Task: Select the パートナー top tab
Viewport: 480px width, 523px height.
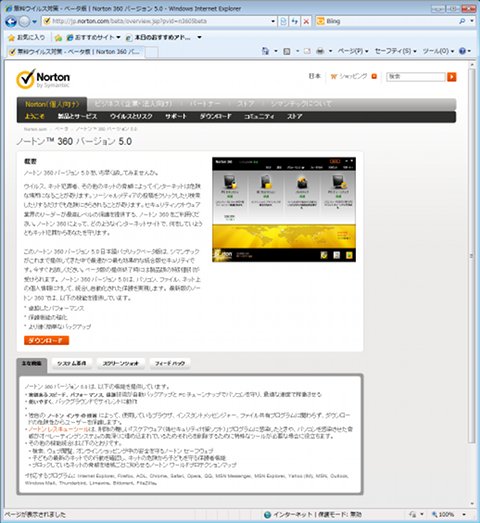Action: [x=205, y=104]
